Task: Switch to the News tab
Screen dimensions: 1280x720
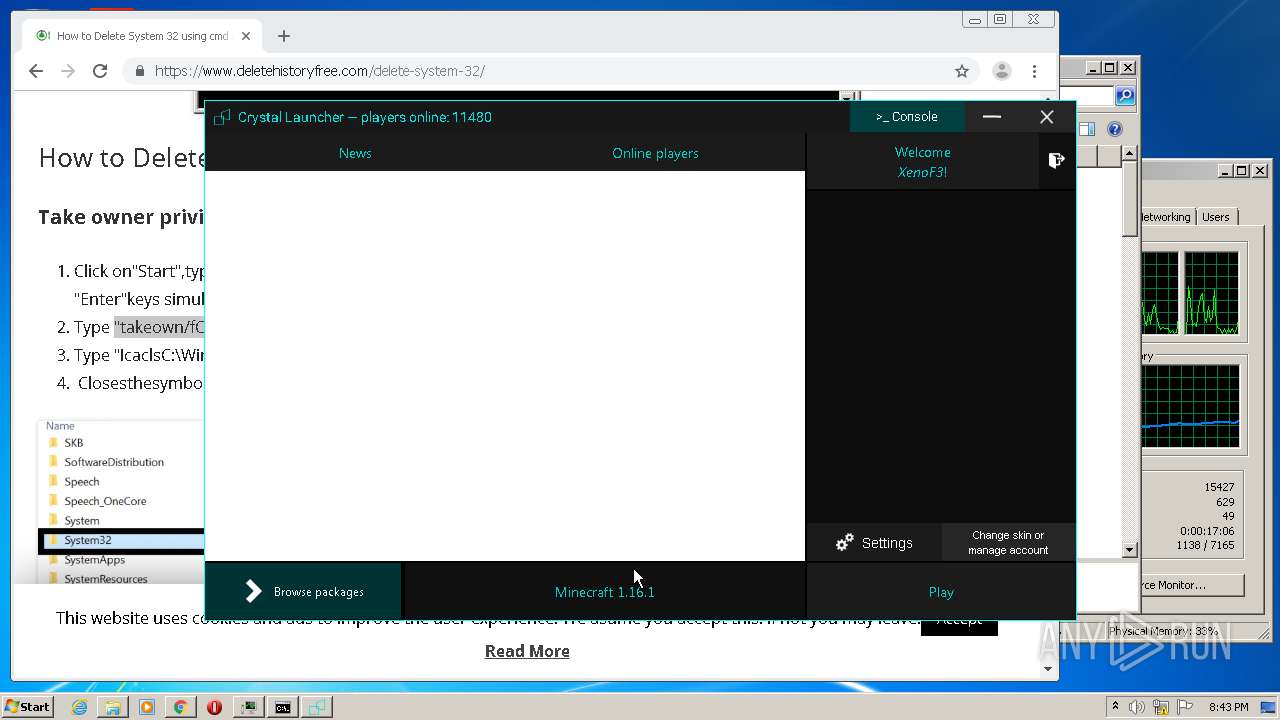Action: pyautogui.click(x=355, y=153)
